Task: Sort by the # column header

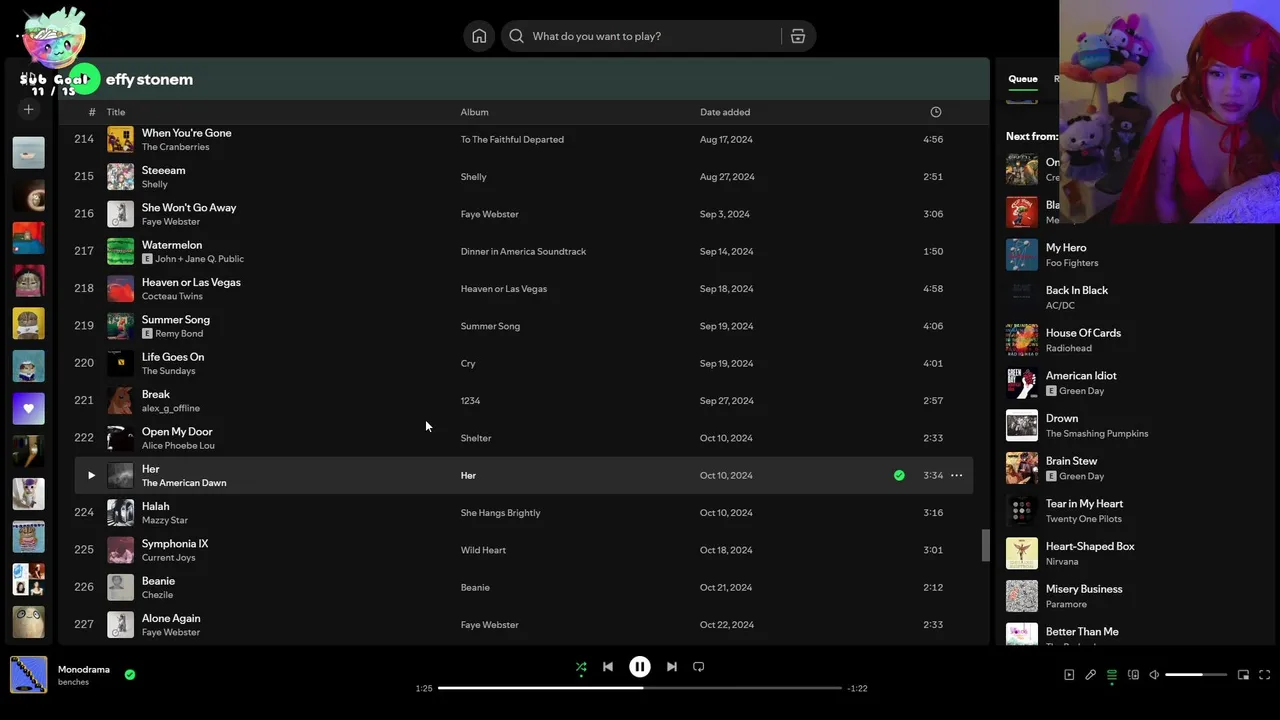Action: click(91, 112)
